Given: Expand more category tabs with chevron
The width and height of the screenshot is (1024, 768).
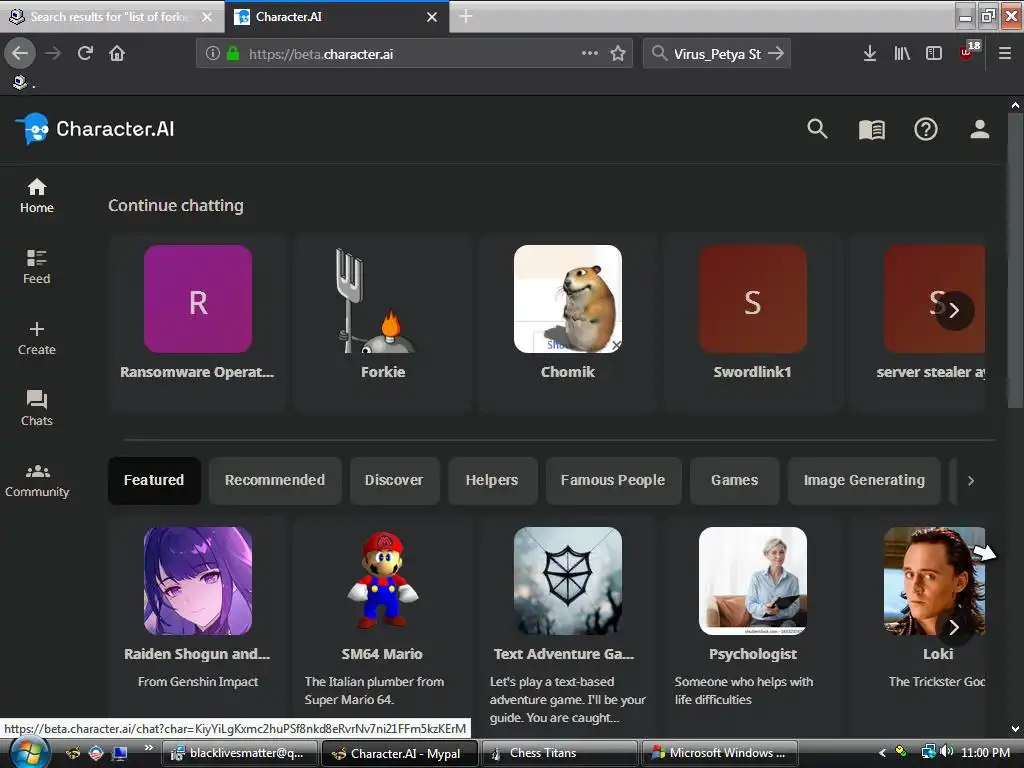Looking at the screenshot, I should coord(970,481).
